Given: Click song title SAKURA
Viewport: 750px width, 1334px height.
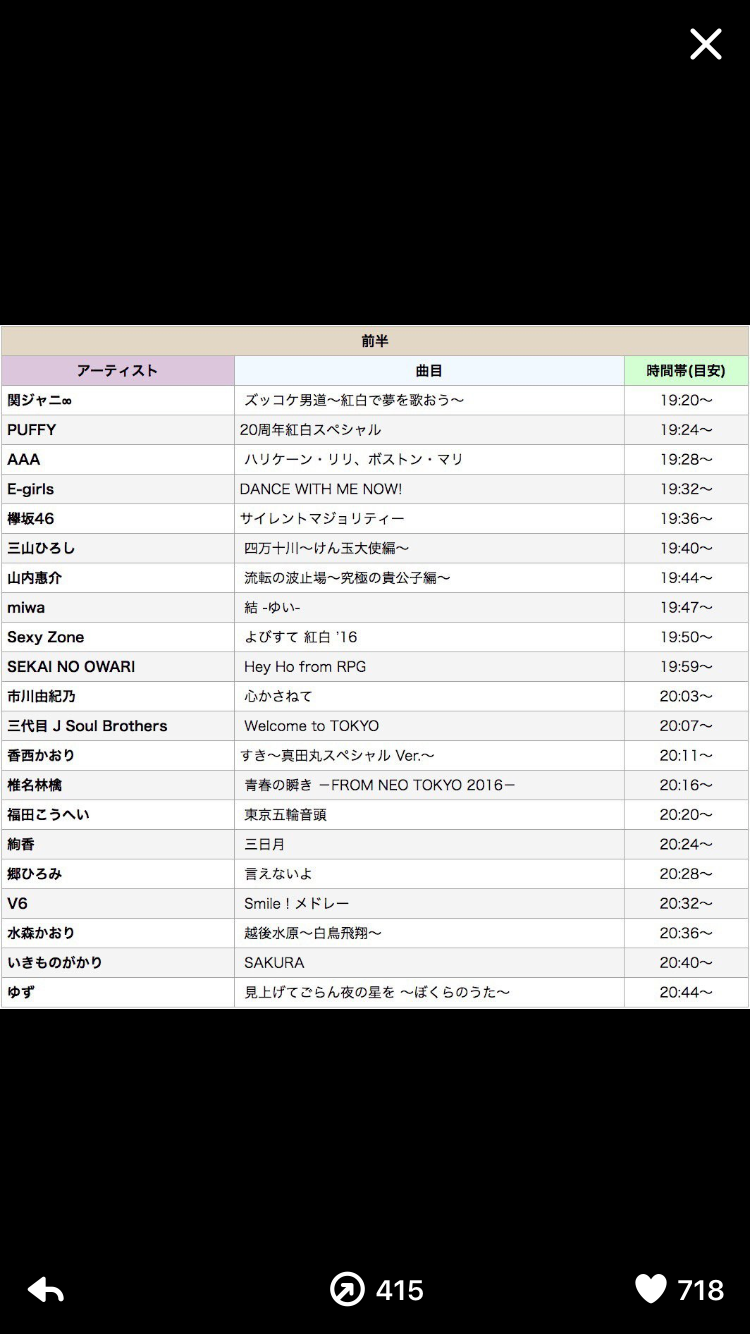Looking at the screenshot, I should 274,962.
